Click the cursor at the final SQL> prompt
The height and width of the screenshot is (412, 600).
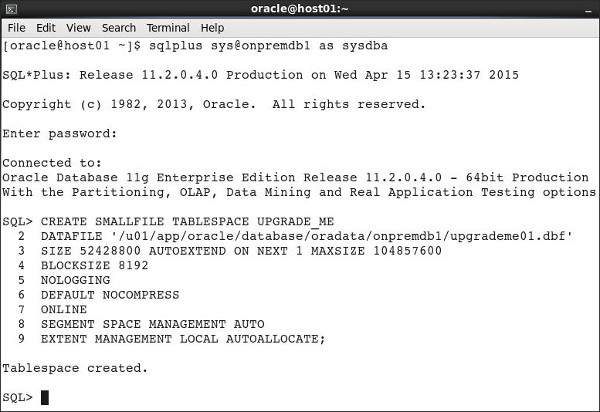[x=45, y=397]
